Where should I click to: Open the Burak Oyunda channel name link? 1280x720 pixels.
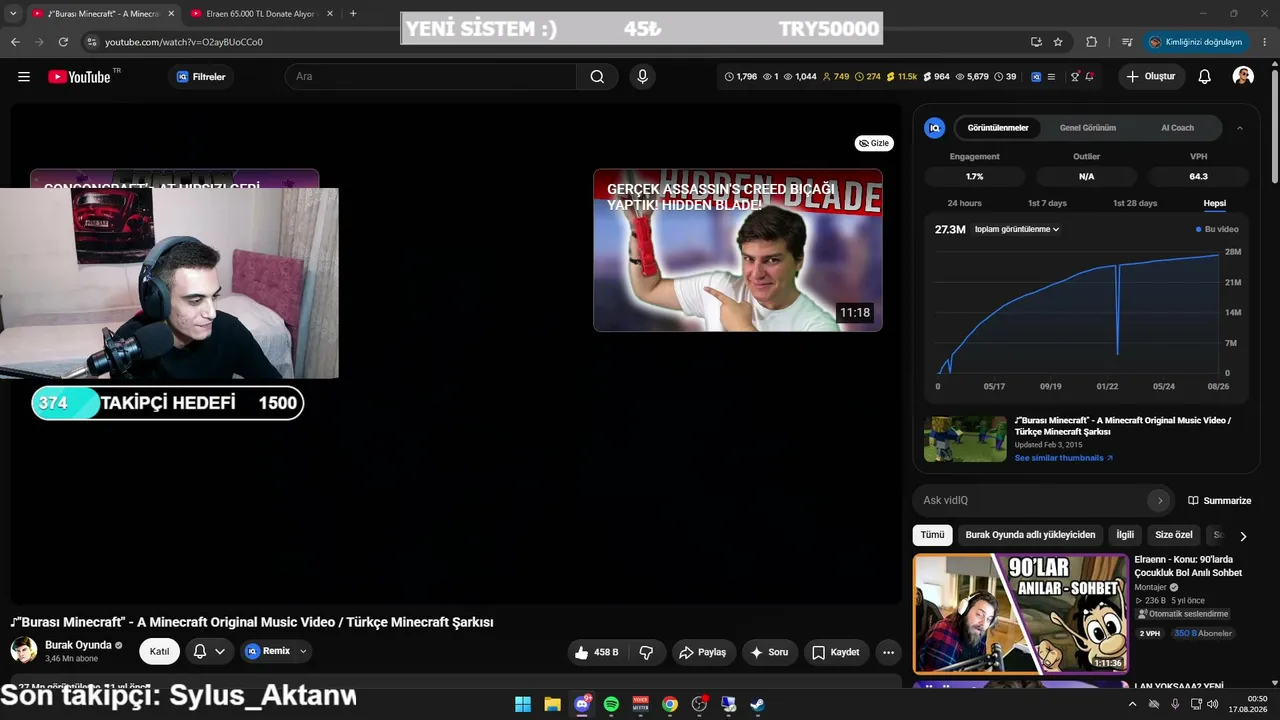(x=78, y=645)
